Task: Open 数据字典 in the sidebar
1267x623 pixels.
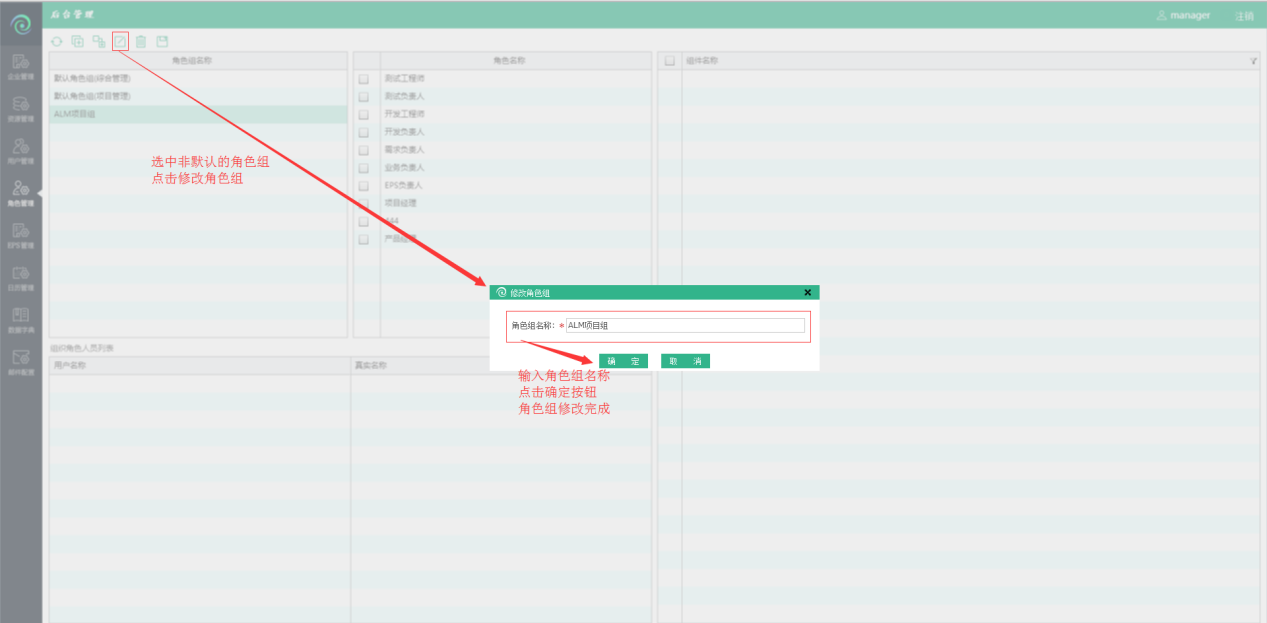Action: (x=21, y=320)
